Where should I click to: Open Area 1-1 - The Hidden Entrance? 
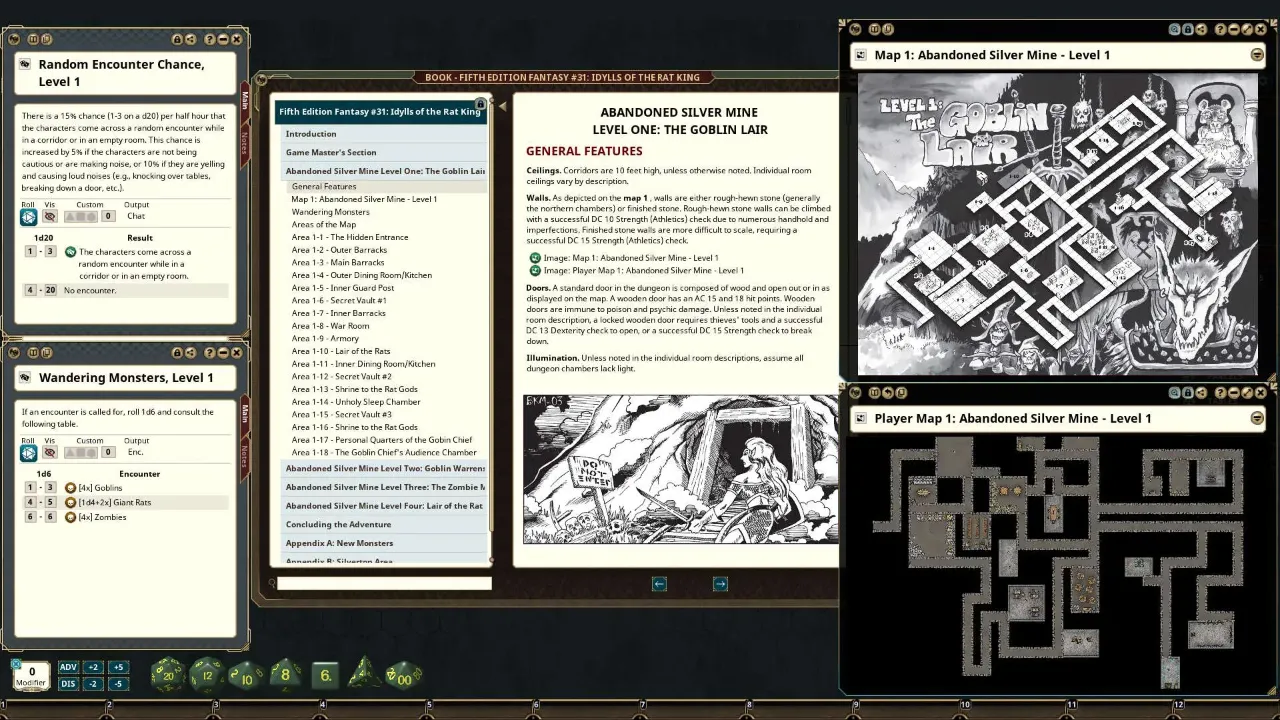(350, 237)
